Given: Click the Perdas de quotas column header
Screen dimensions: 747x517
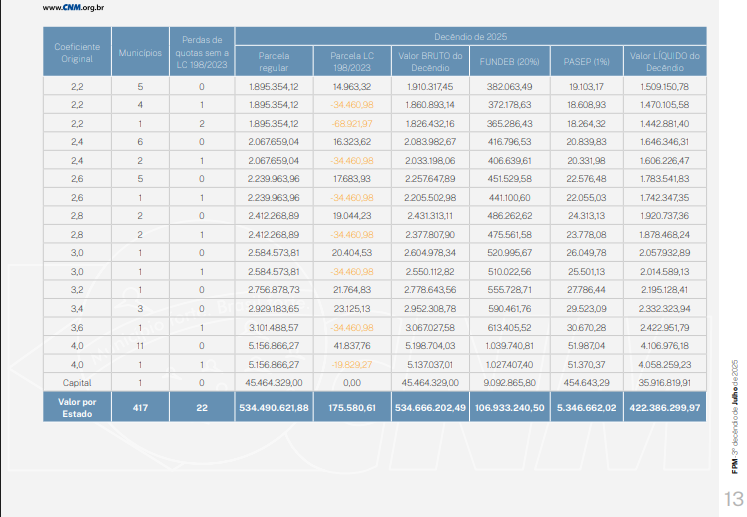Looking at the screenshot, I should pyautogui.click(x=201, y=53).
